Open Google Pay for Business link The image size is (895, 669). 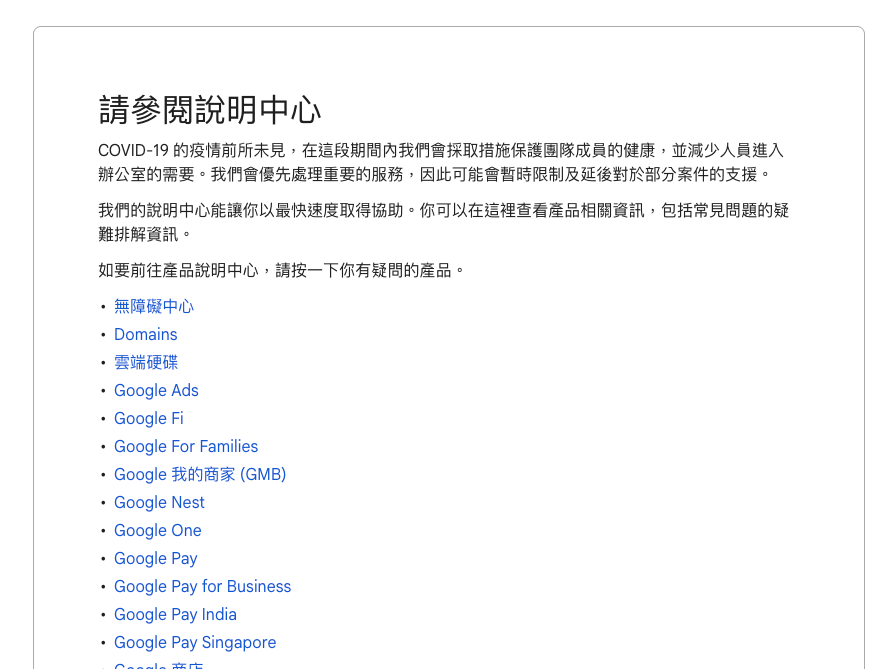tap(202, 586)
